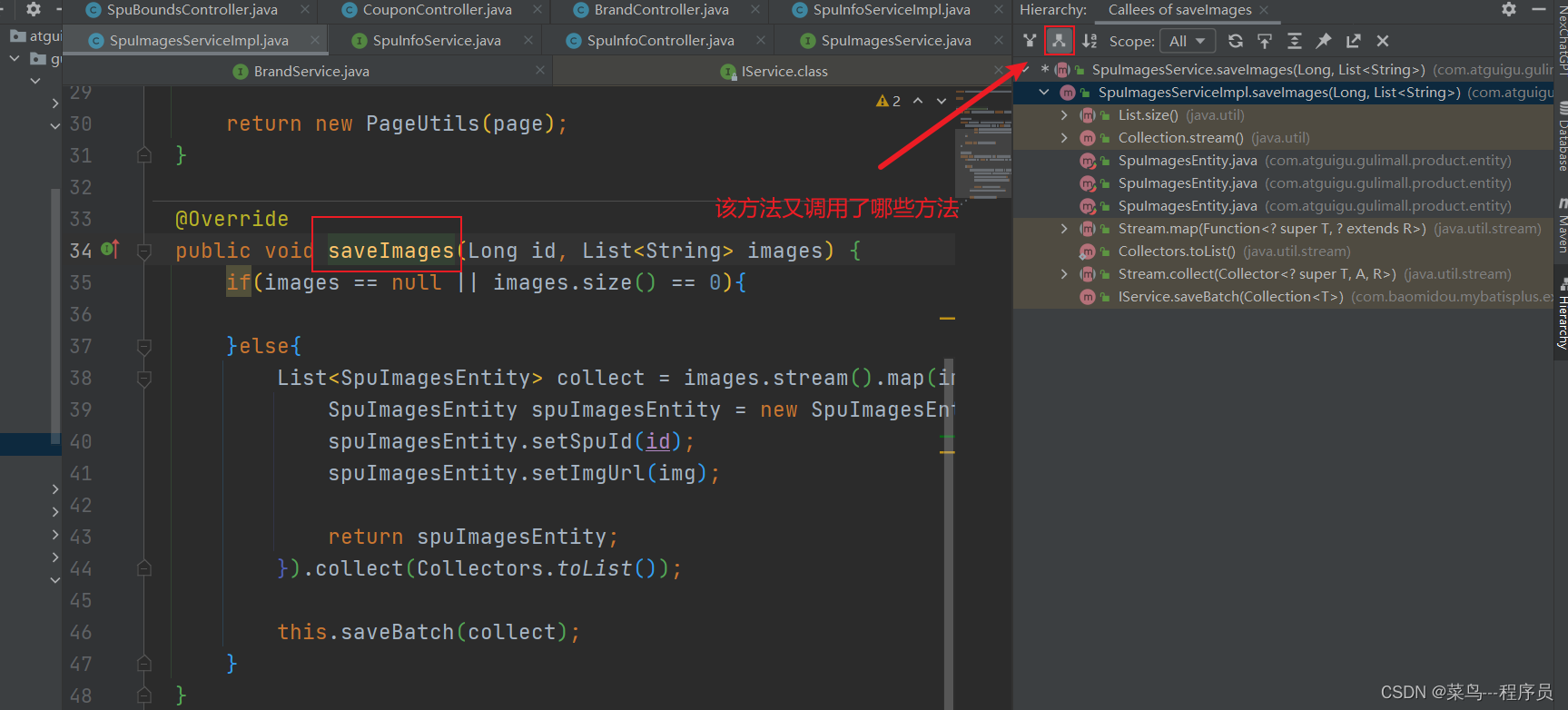Viewport: 1568px width, 710px height.
Task: Toggle fold marker at else line 37
Action: (143, 346)
